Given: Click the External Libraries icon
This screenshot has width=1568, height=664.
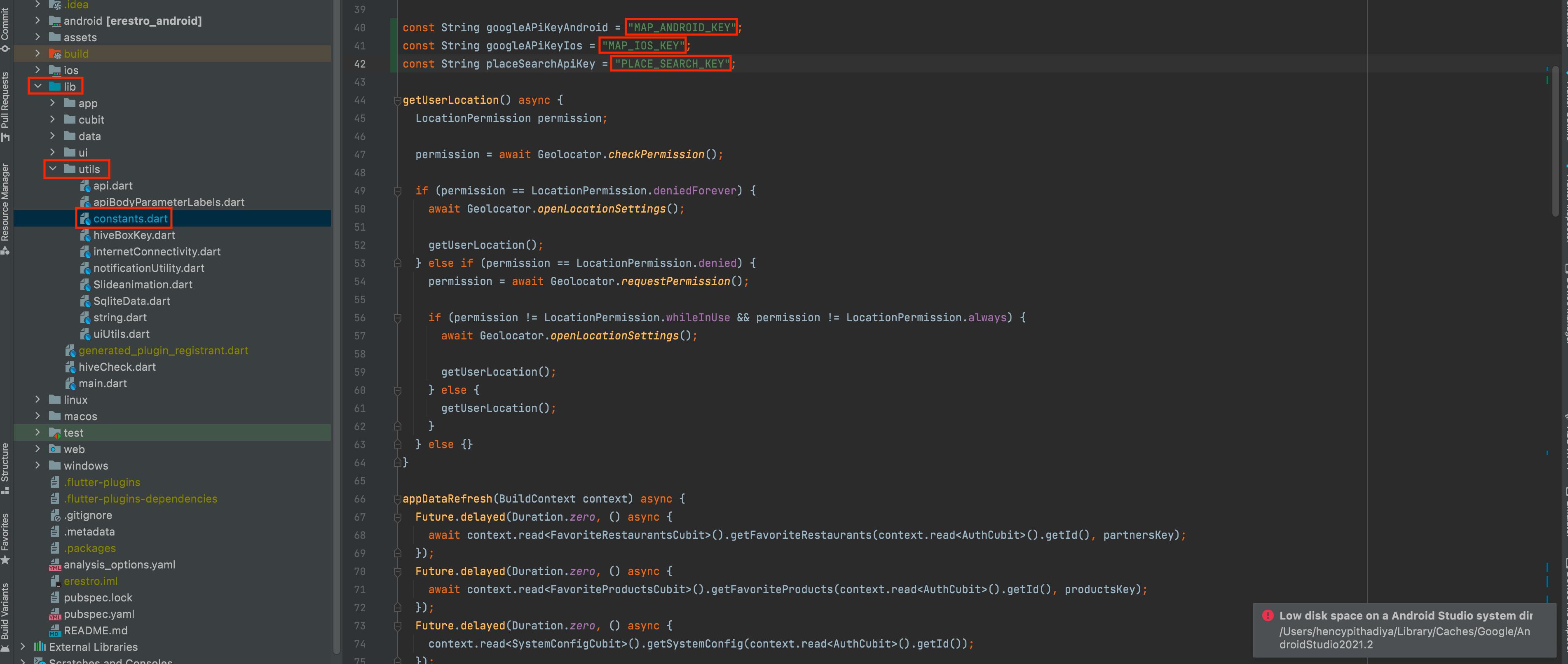Looking at the screenshot, I should [40, 646].
